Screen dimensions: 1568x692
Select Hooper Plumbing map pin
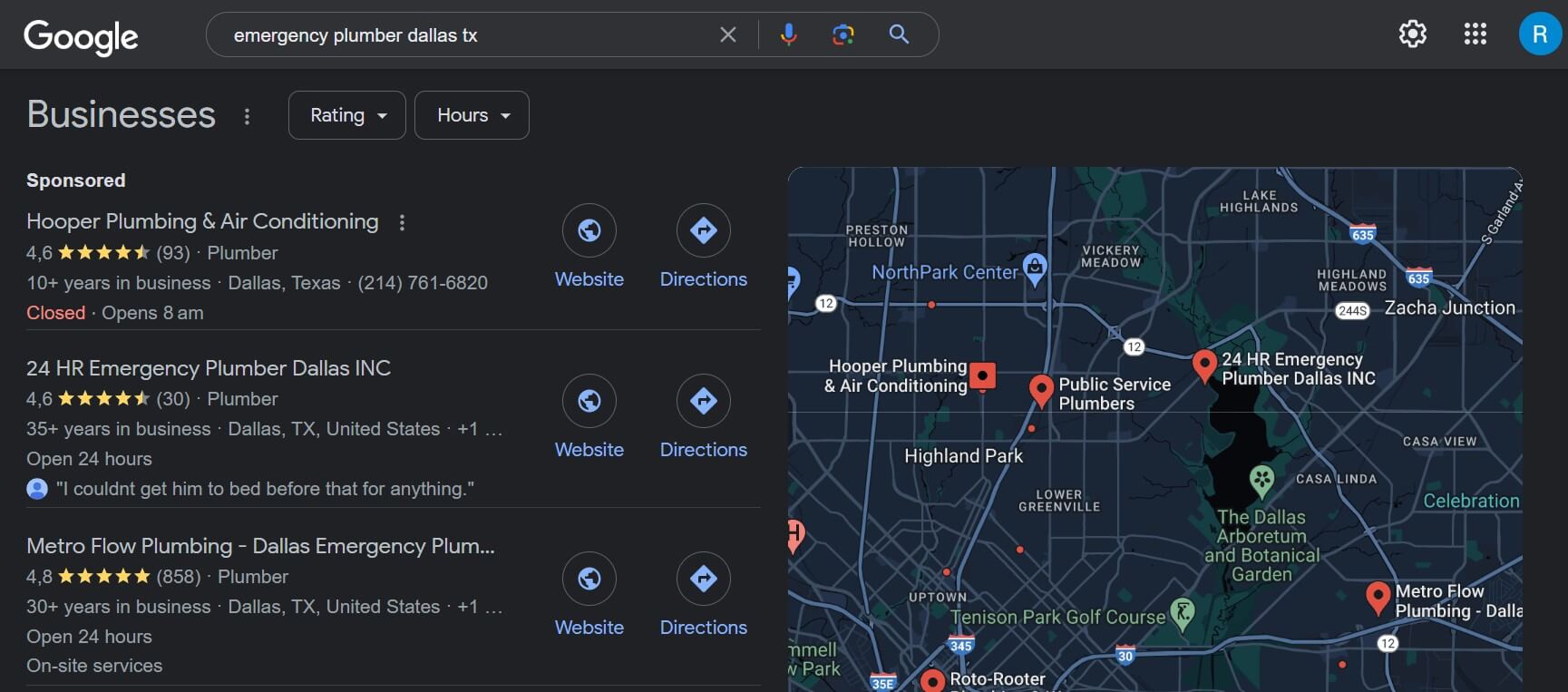point(982,375)
